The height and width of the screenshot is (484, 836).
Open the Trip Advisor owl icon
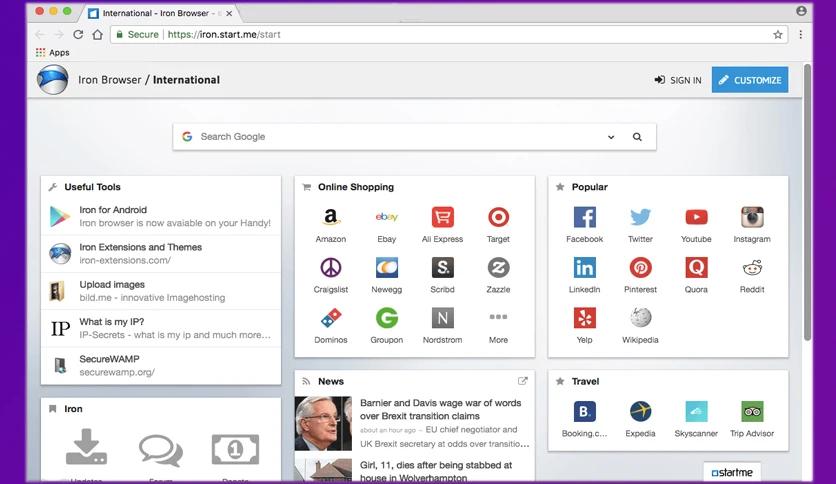point(752,412)
